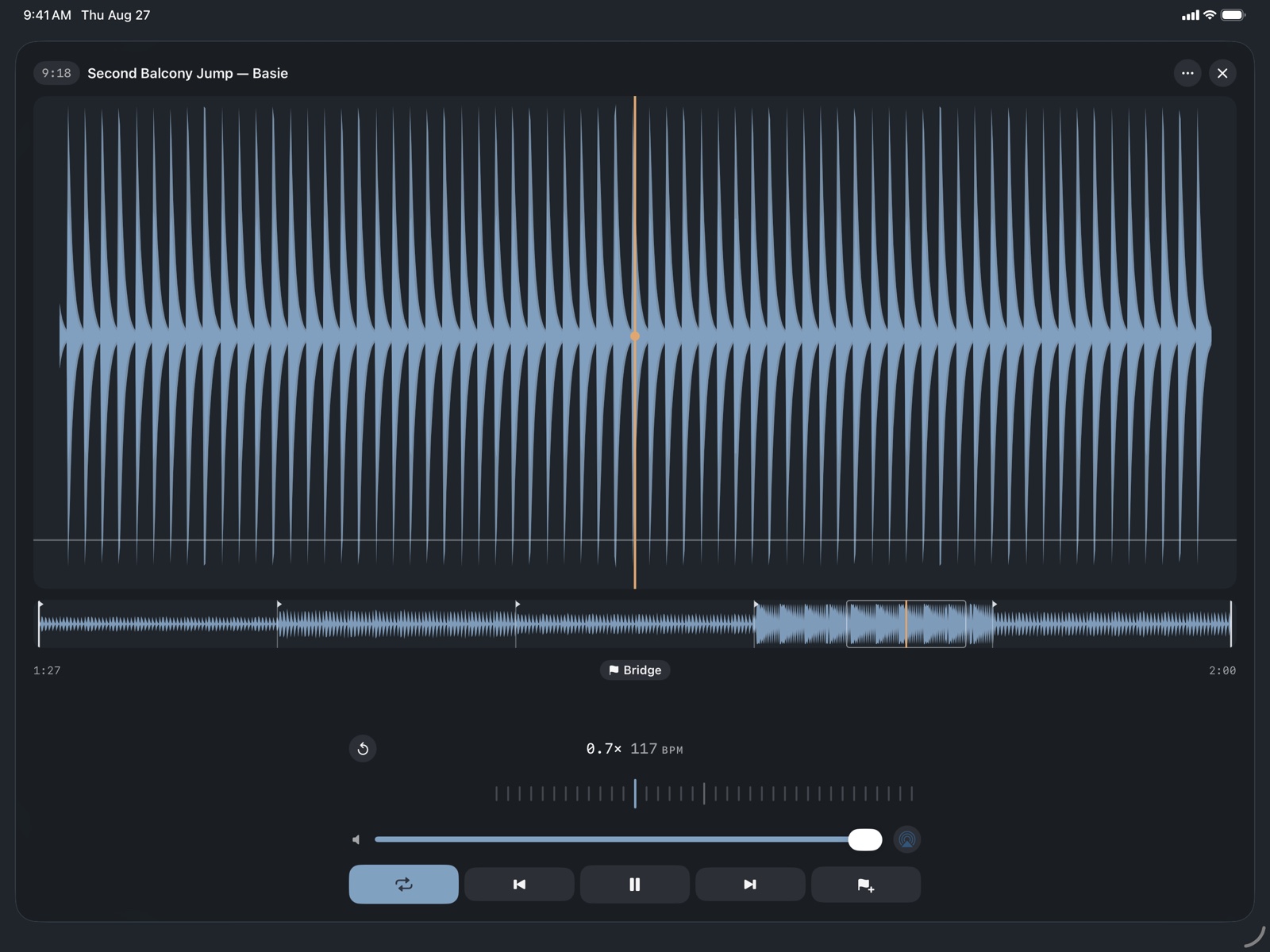The image size is (1270, 952).
Task: Click the 9:18 duration badge
Action: (x=56, y=73)
